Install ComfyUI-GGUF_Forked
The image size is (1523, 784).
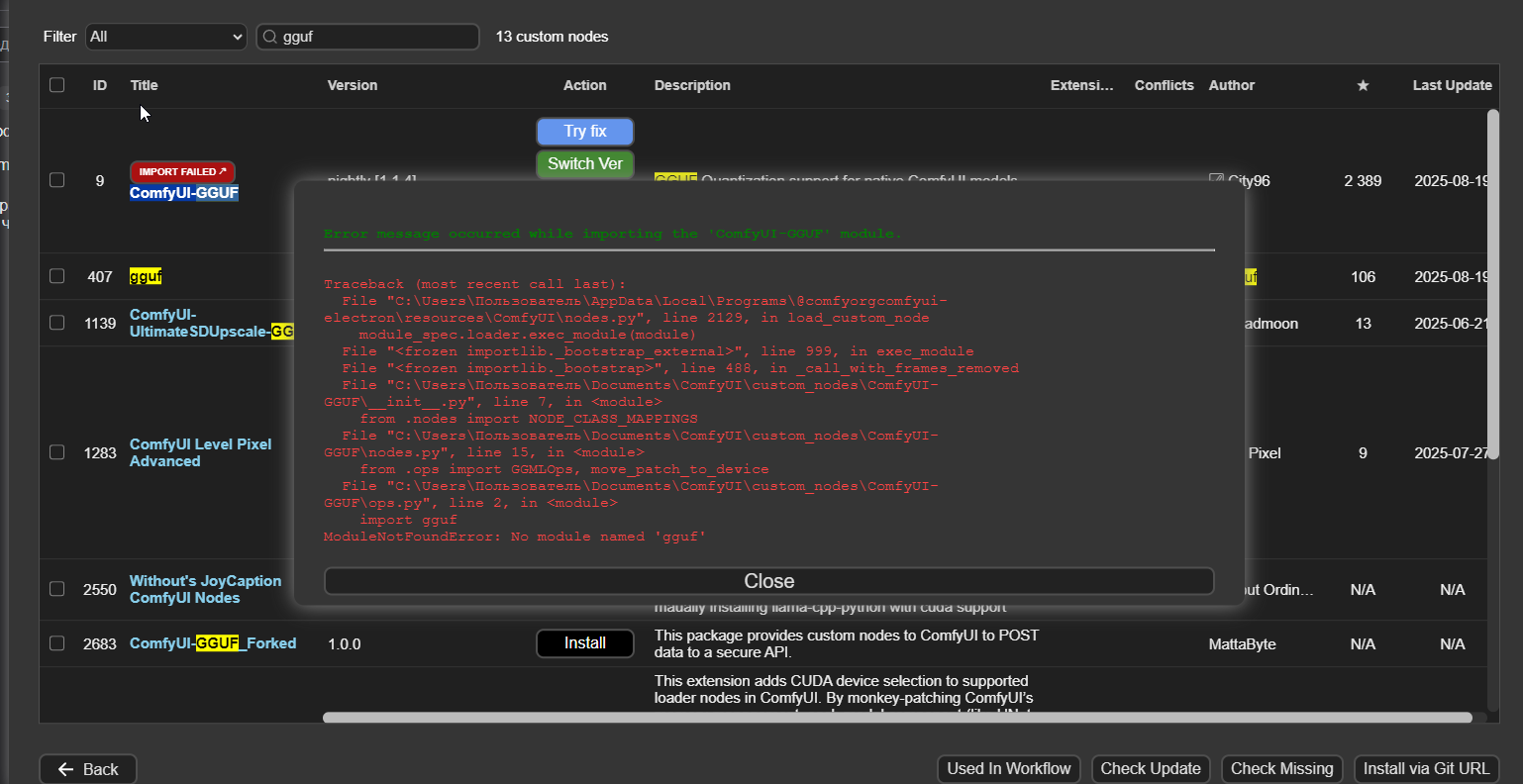coord(585,643)
